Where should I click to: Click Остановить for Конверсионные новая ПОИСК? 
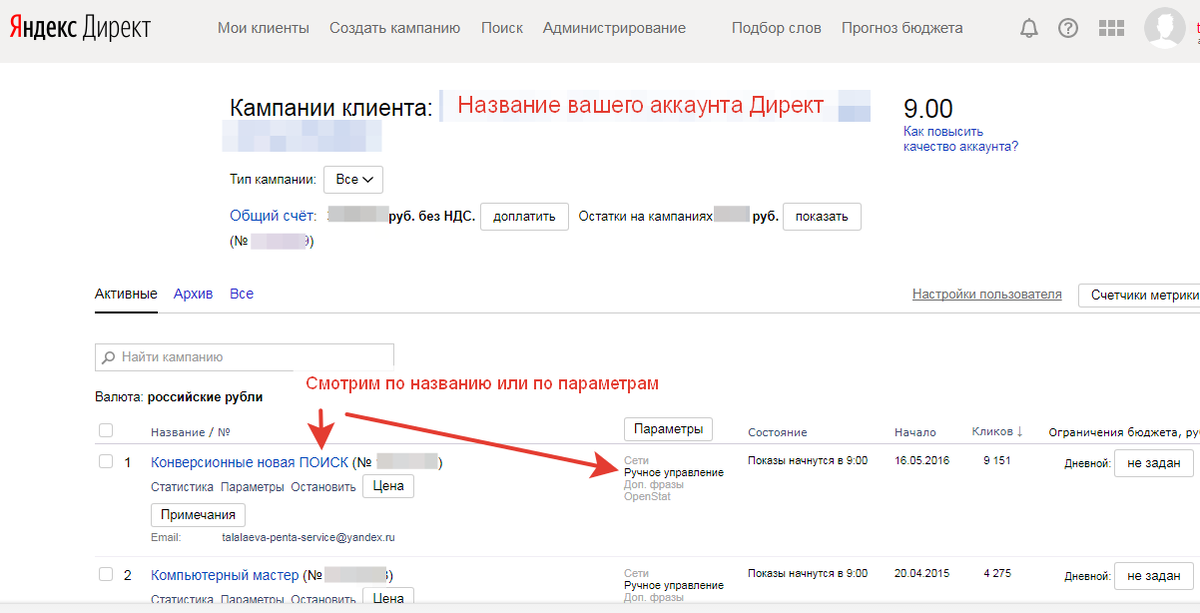pyautogui.click(x=323, y=487)
